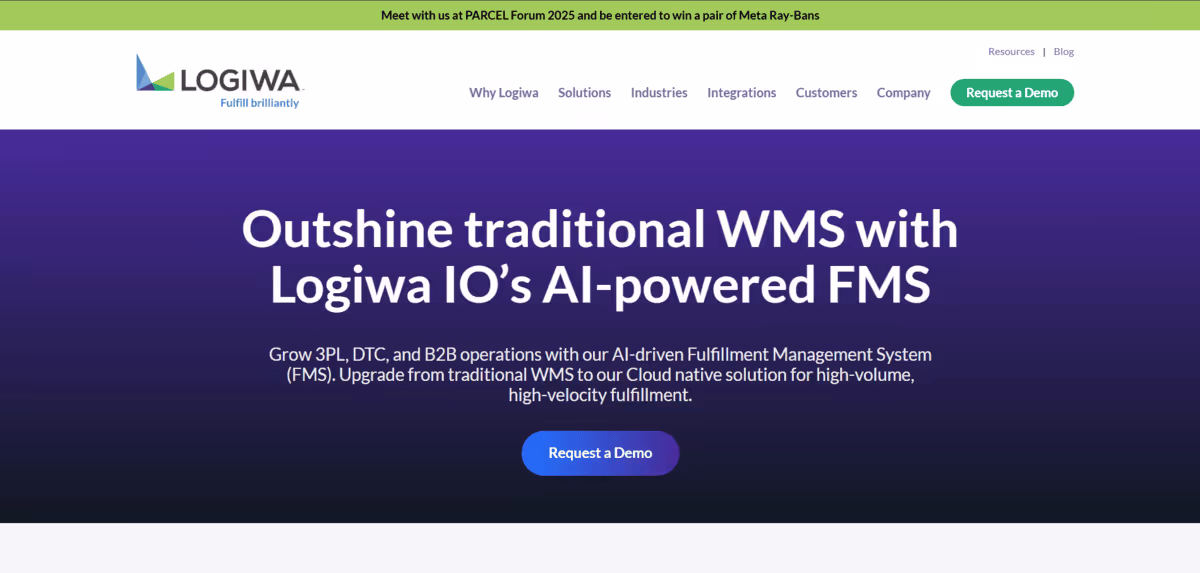Open the Solutions menu
The height and width of the screenshot is (573, 1200).
coord(584,93)
